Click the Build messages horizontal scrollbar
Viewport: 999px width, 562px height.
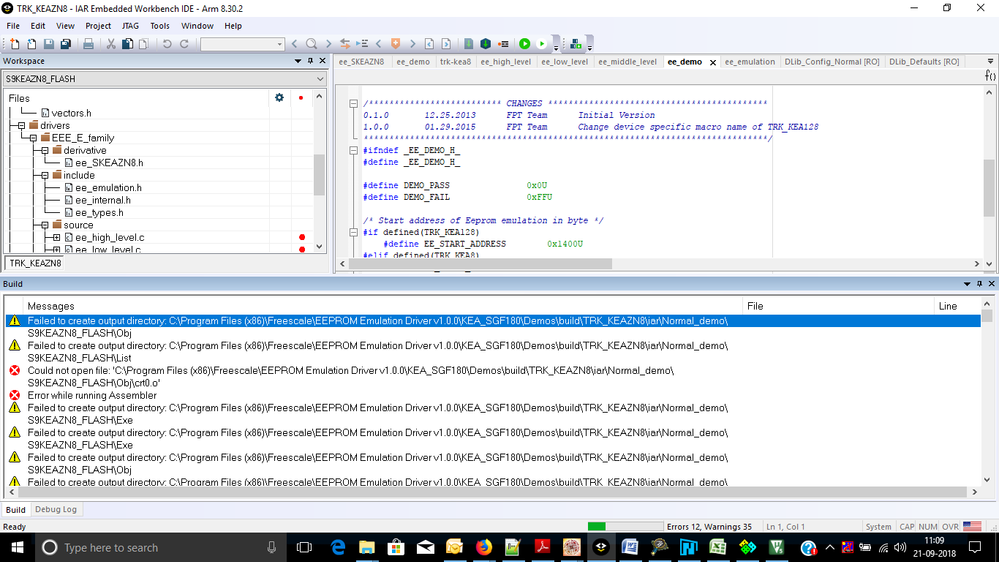tap(493, 492)
